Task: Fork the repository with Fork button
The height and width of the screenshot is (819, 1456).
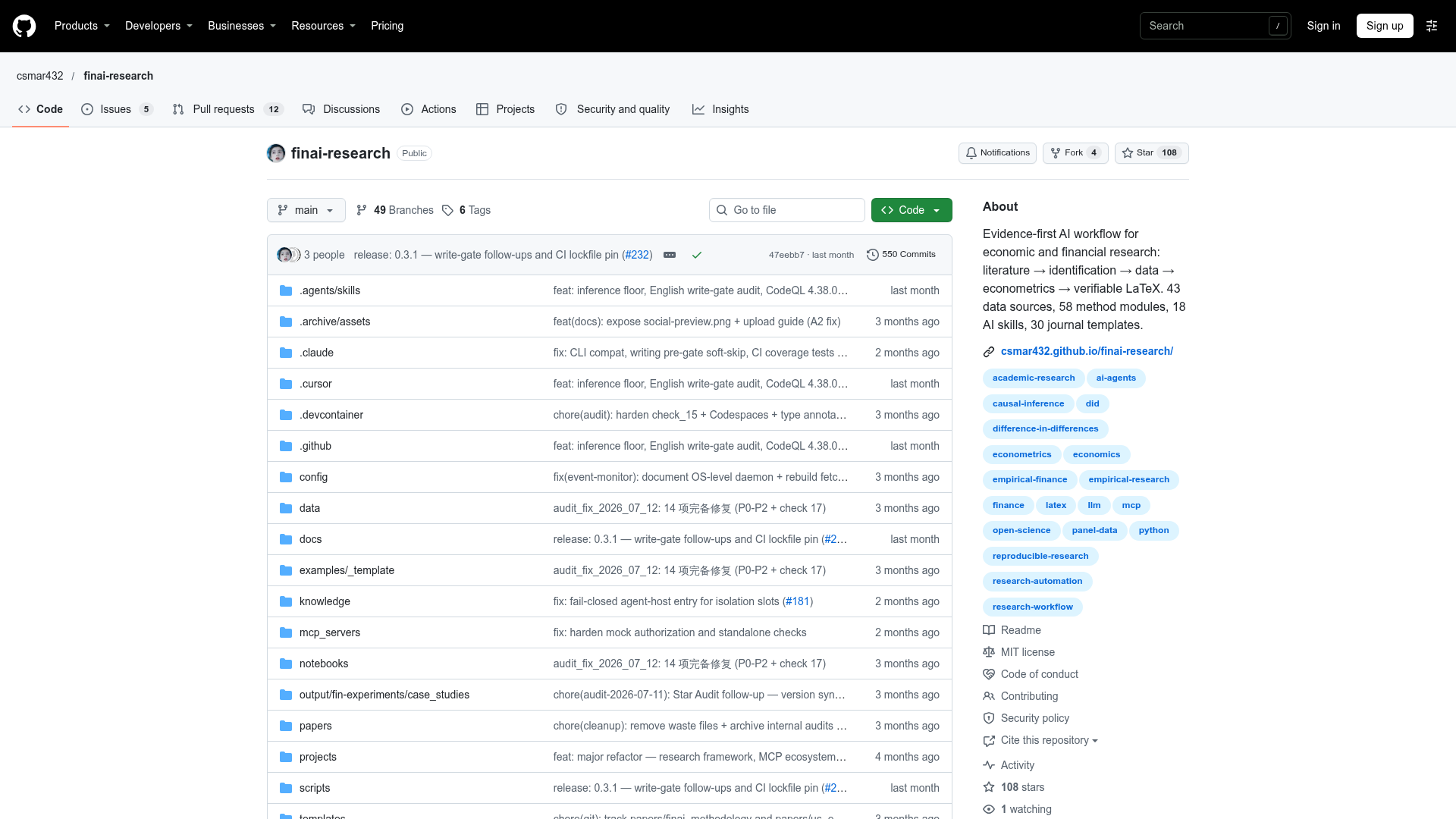Action: (x=1075, y=153)
